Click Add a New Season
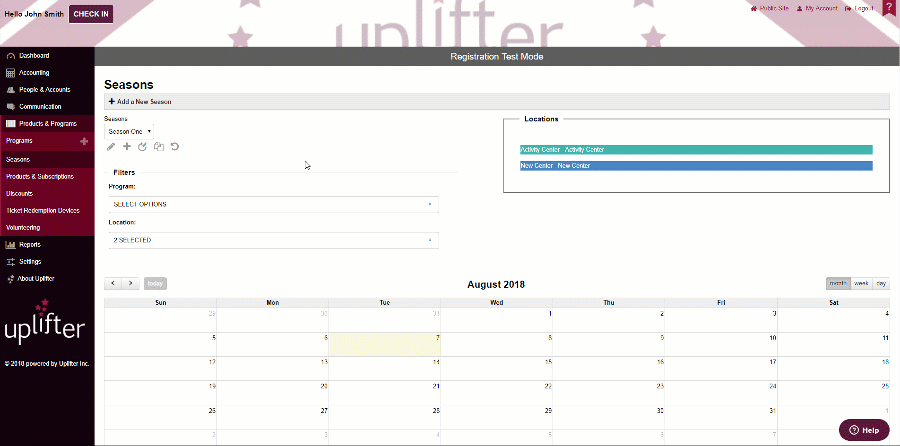 tap(140, 102)
